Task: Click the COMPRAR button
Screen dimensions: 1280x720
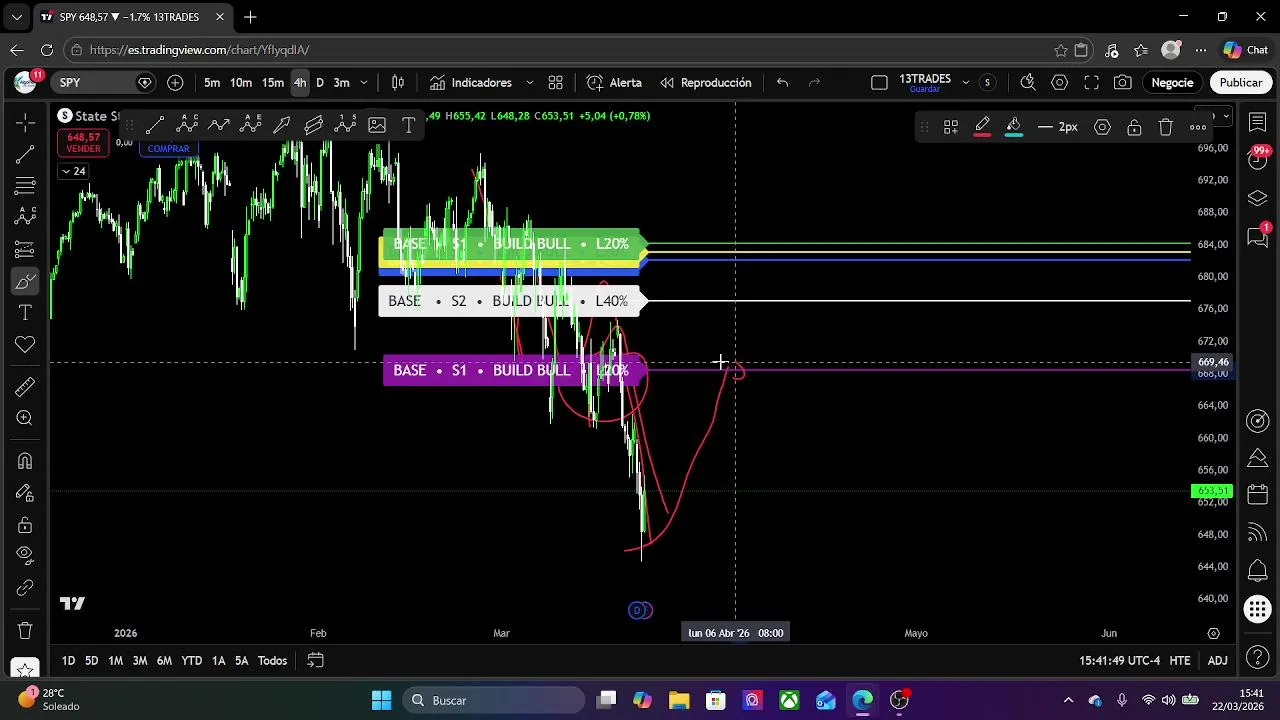Action: click(168, 149)
